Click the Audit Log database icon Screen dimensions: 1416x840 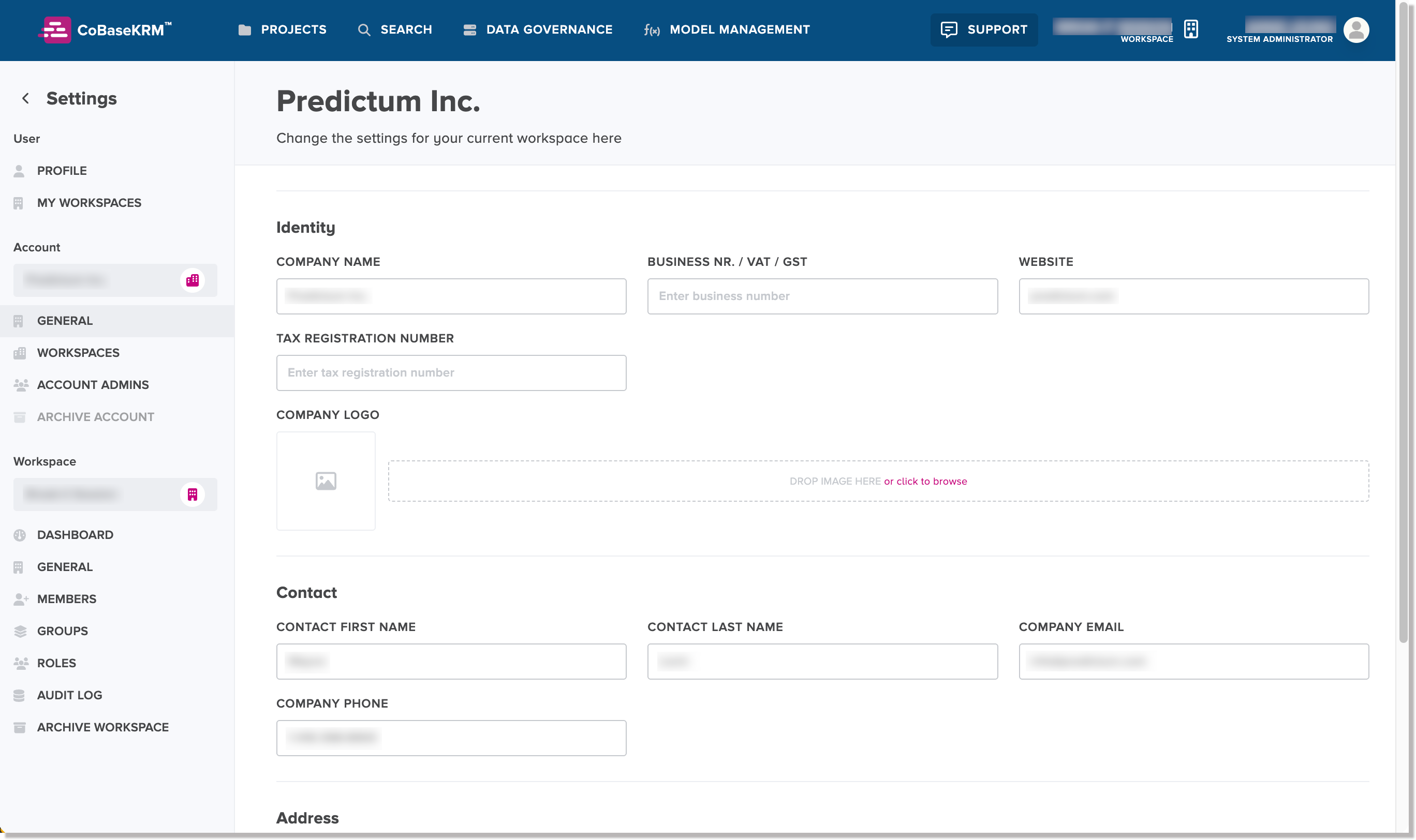click(19, 695)
